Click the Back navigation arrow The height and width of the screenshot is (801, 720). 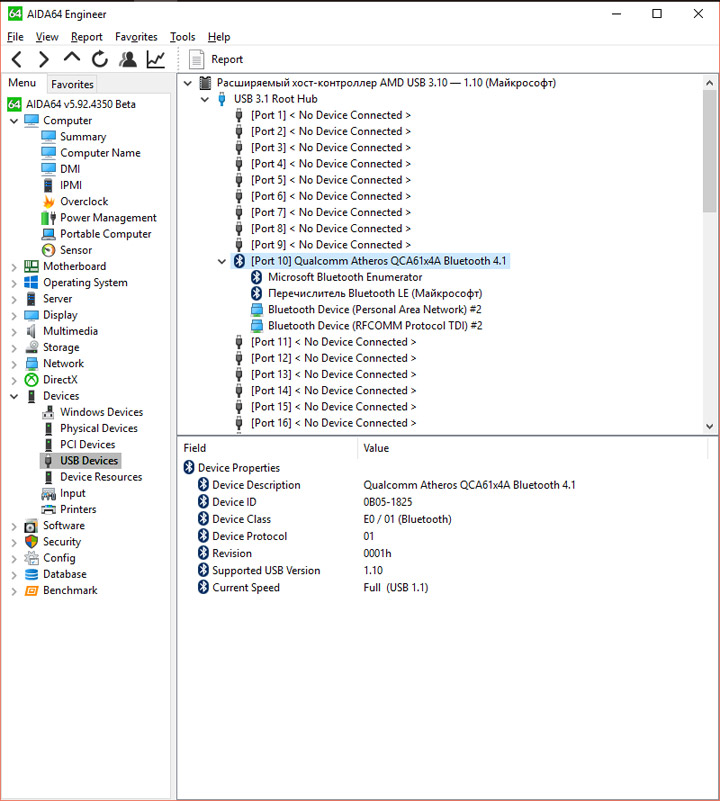(x=16, y=59)
